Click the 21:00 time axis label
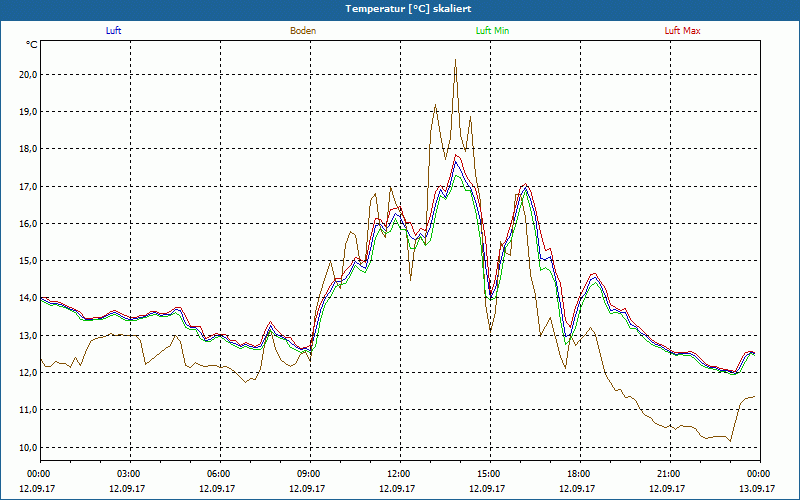Screen dimensions: 800x500 point(670,474)
